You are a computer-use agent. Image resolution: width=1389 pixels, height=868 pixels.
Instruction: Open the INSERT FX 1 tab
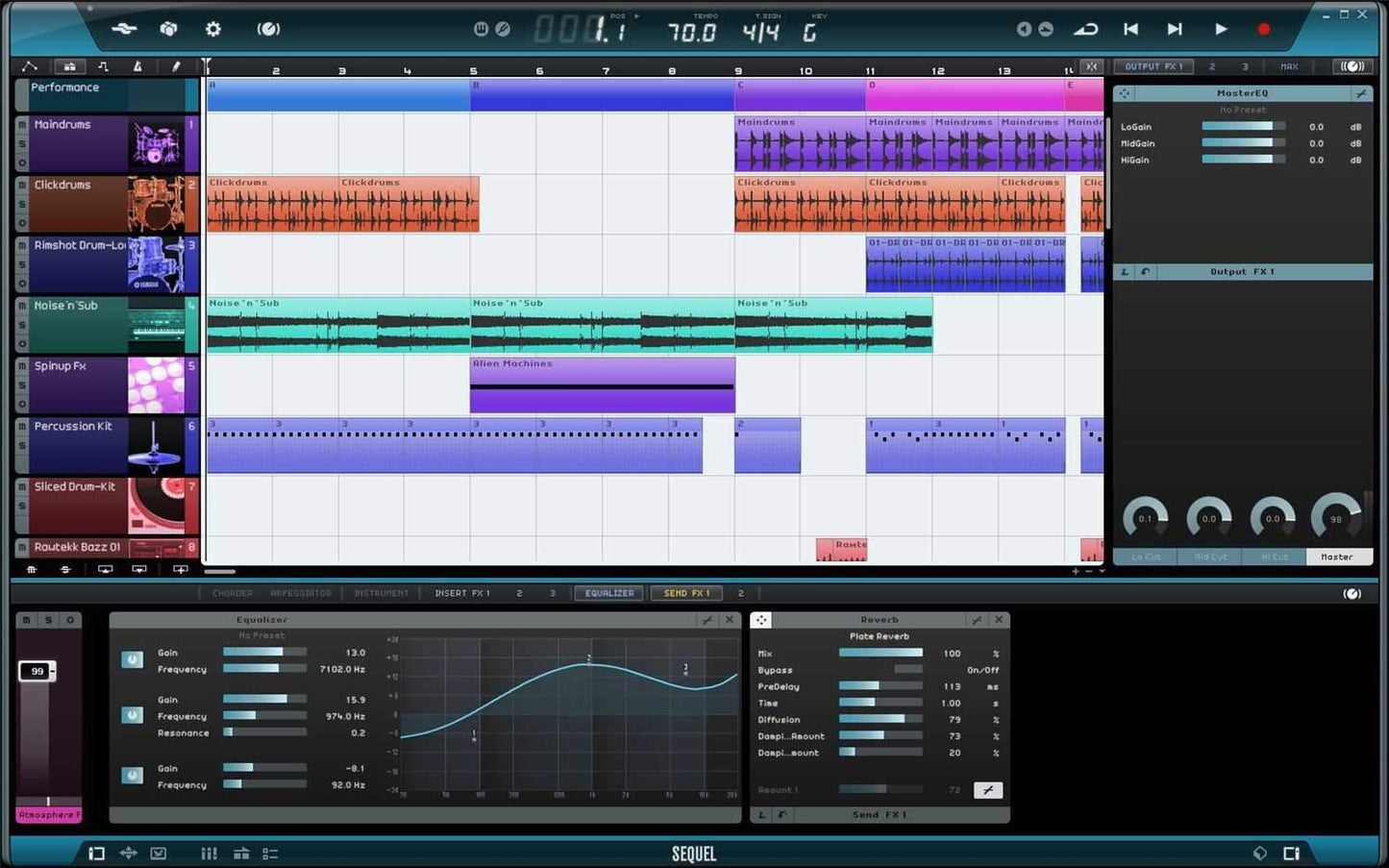point(462,593)
